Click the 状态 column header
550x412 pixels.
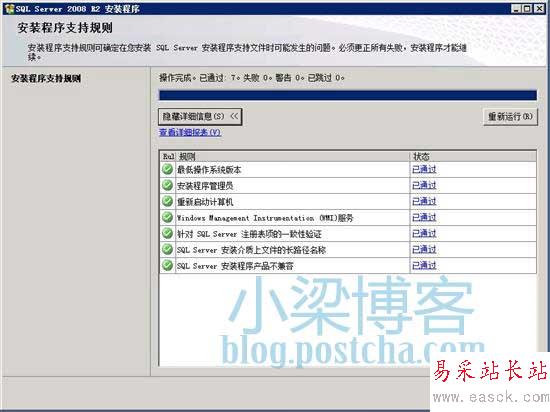(x=473, y=156)
